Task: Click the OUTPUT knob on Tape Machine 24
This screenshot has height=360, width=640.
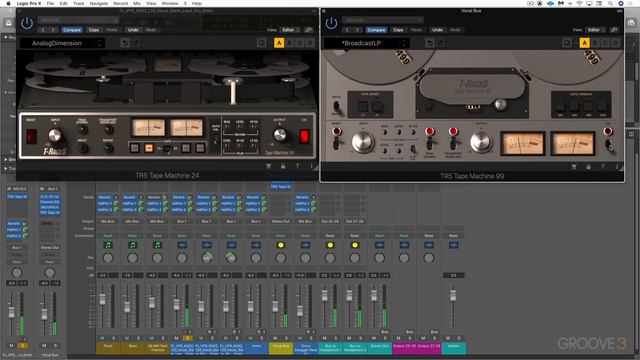Action: (x=280, y=135)
